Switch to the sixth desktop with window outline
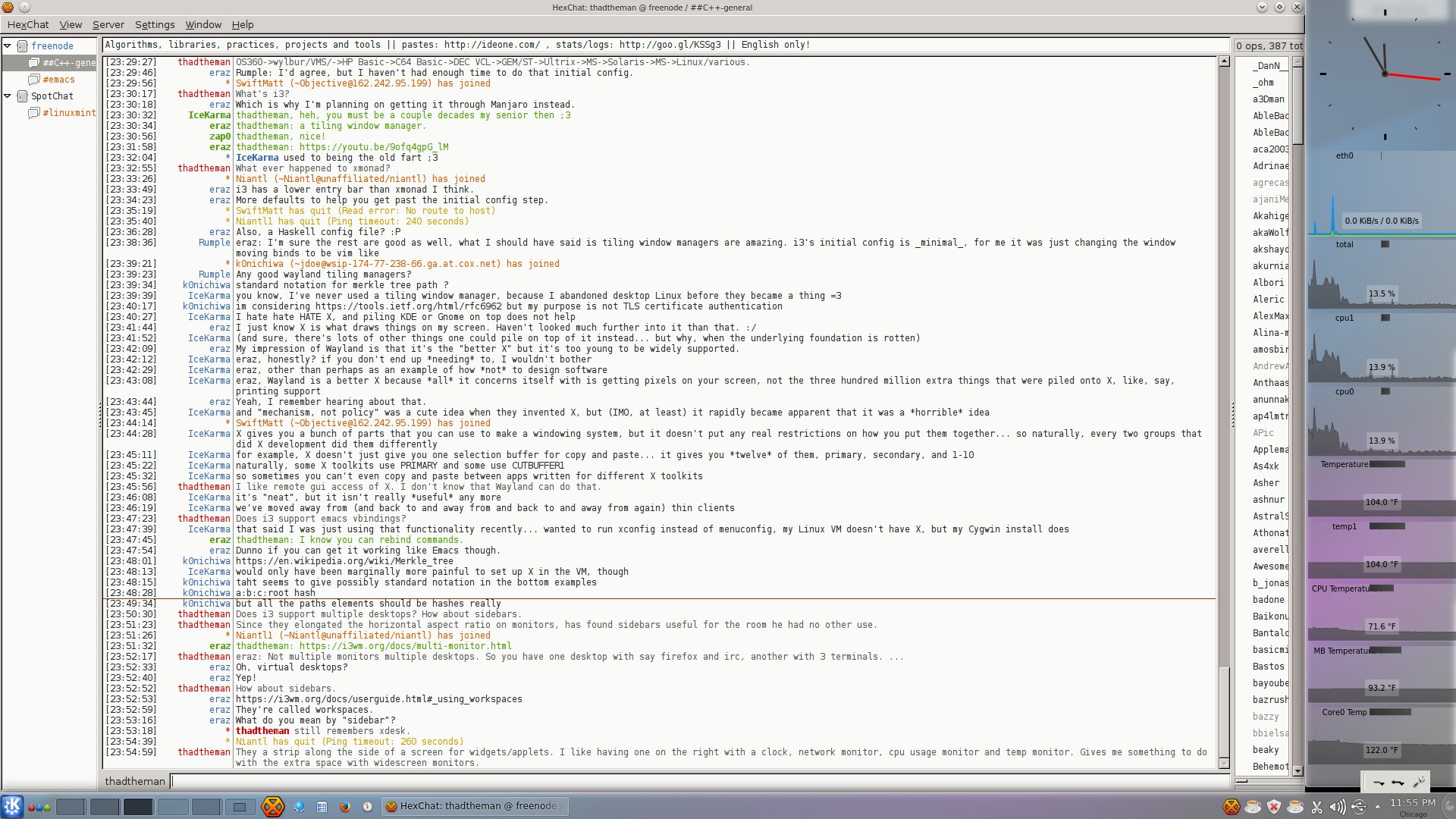The image size is (1456, 819). pyautogui.click(x=240, y=807)
